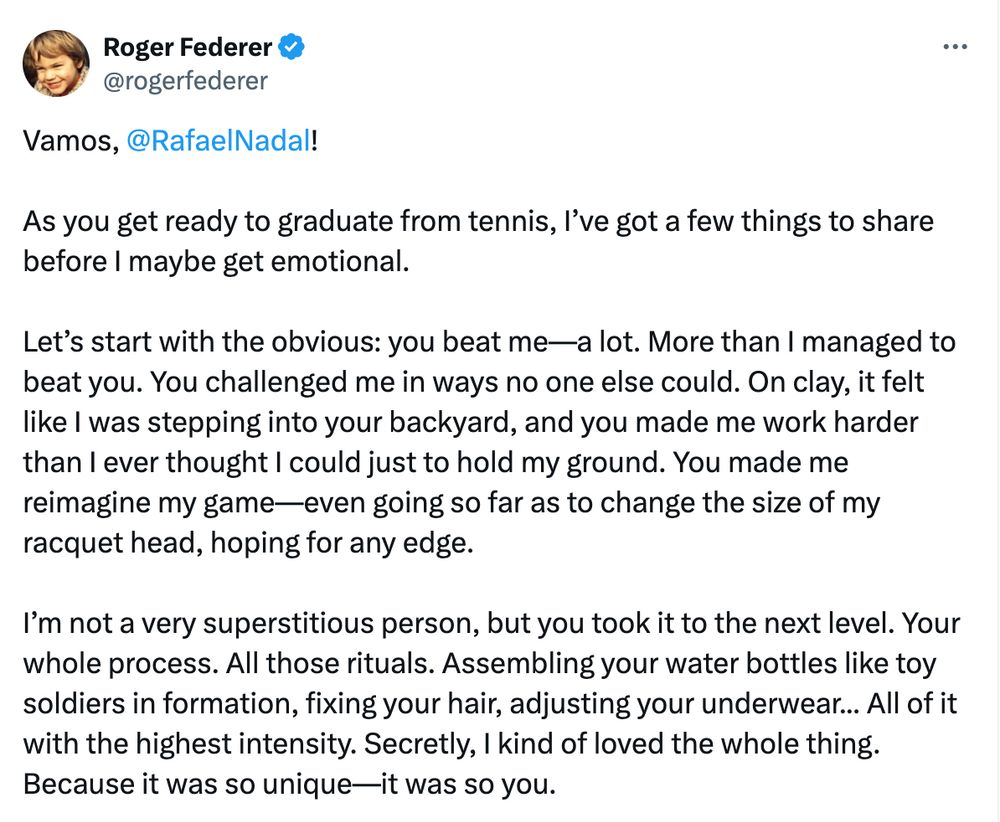Click the blue verified badge

(x=291, y=46)
